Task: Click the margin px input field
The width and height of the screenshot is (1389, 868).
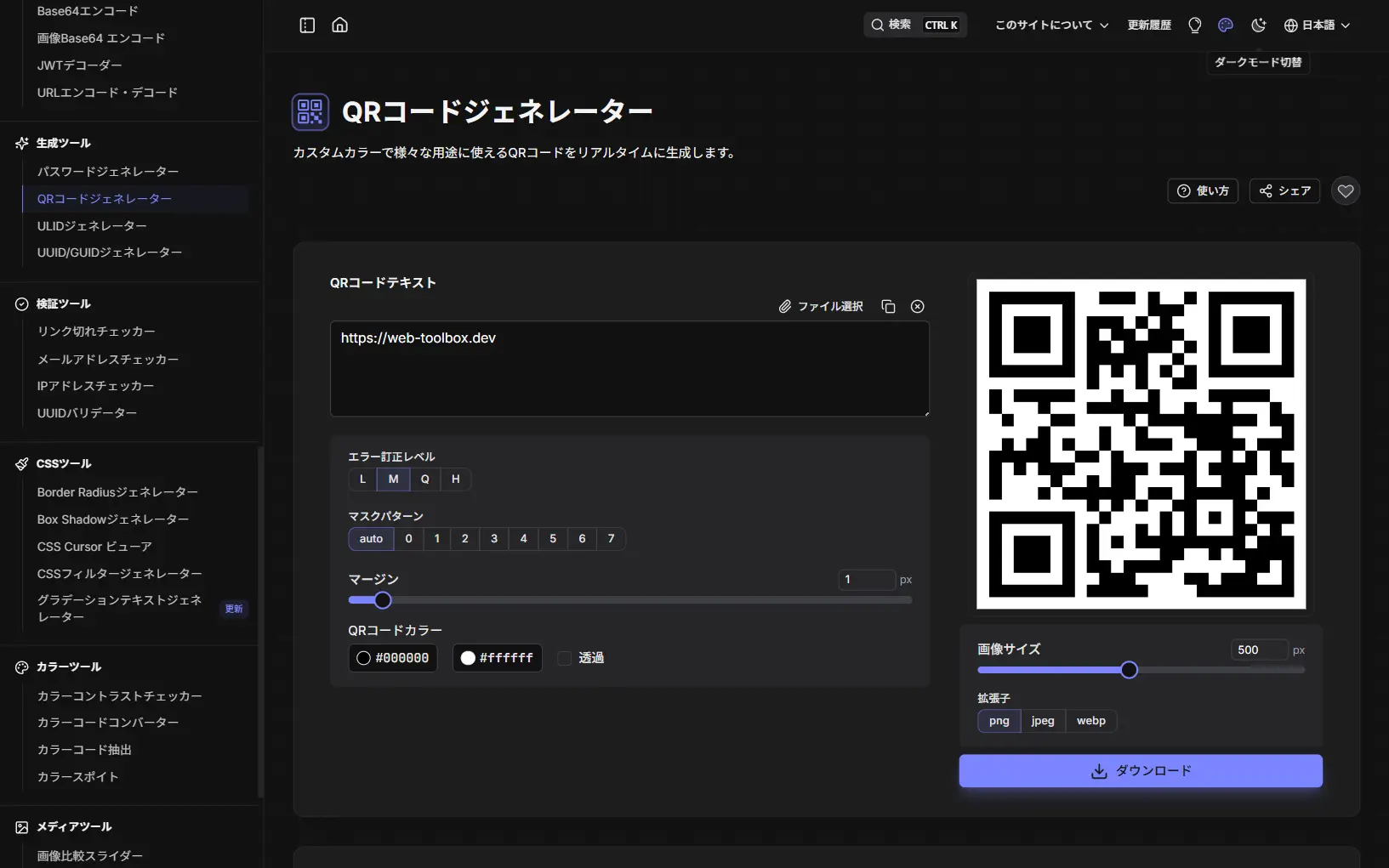Action: (x=867, y=580)
